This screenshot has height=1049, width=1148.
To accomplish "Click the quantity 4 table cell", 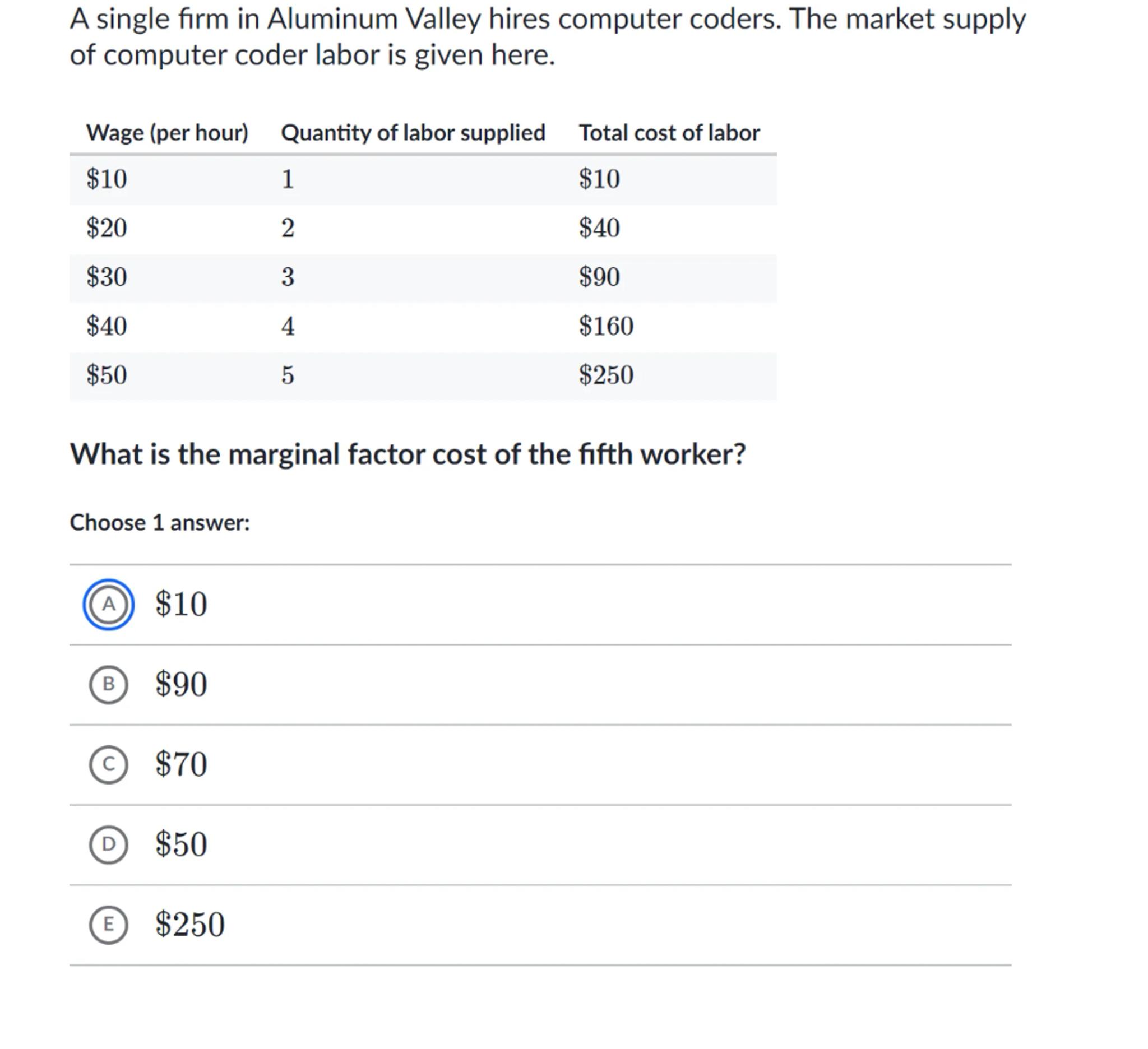I will click(x=288, y=326).
